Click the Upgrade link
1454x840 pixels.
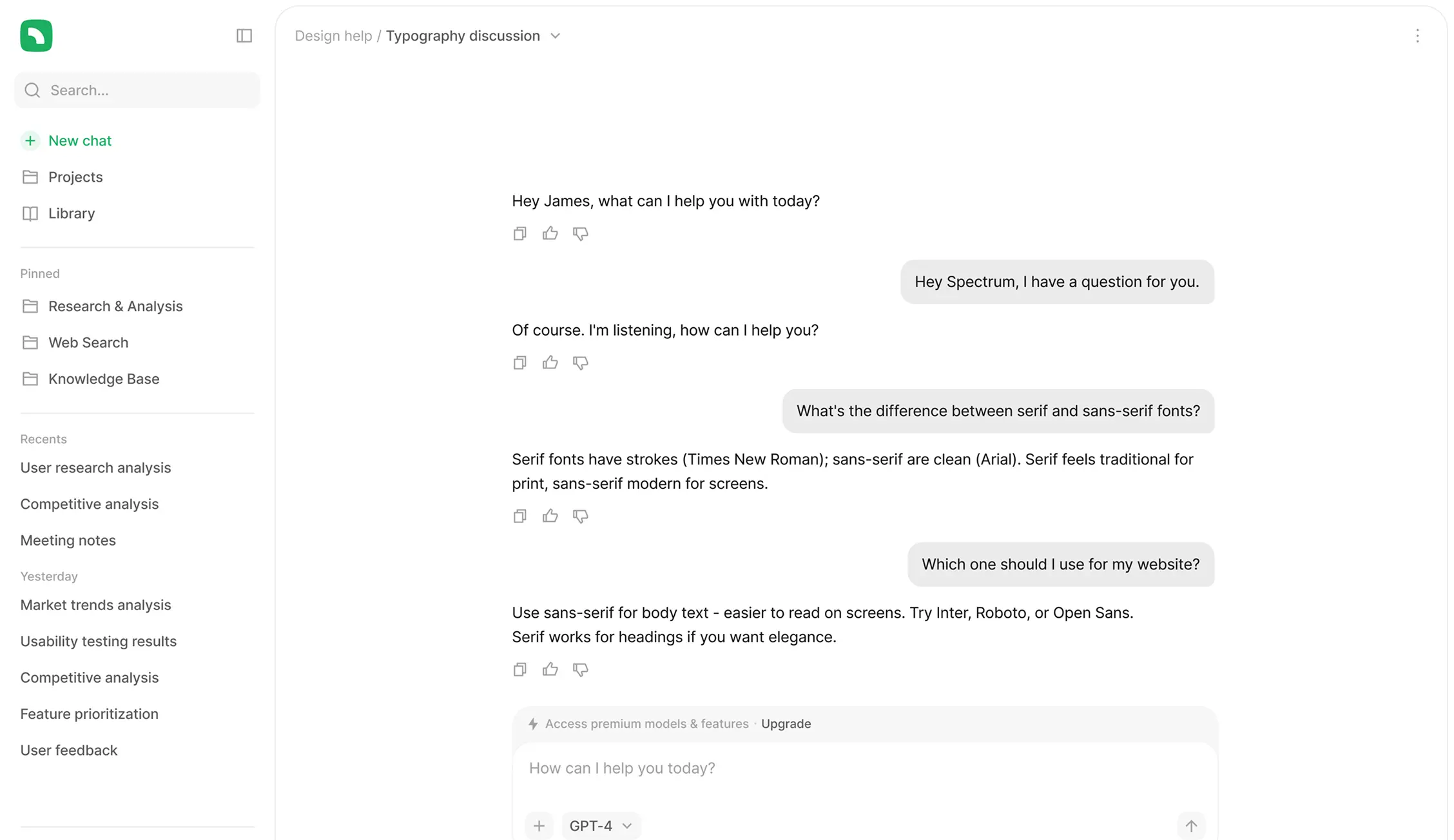786,723
